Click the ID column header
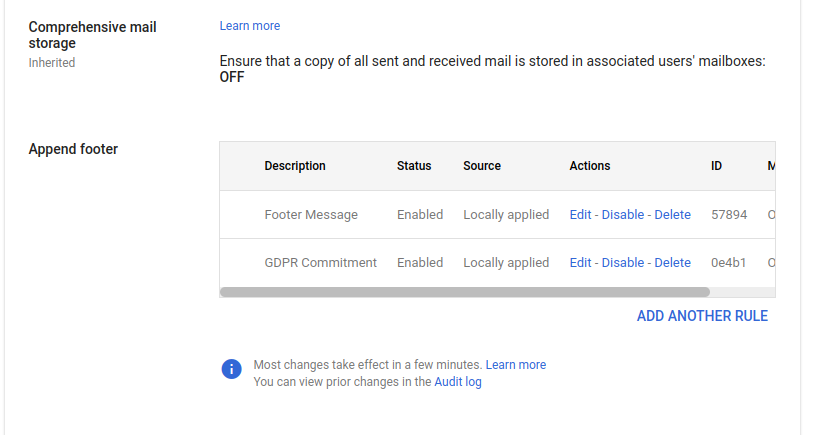 pyautogui.click(x=716, y=166)
